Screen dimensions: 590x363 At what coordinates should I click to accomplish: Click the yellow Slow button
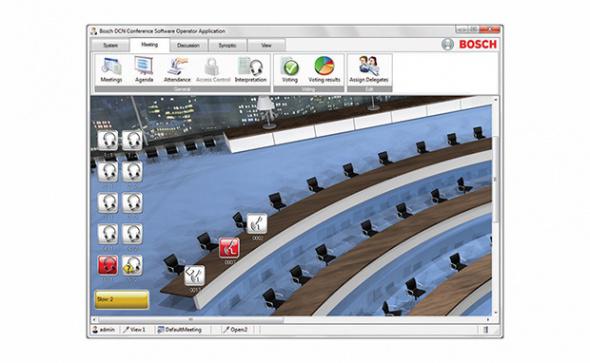tap(122, 300)
